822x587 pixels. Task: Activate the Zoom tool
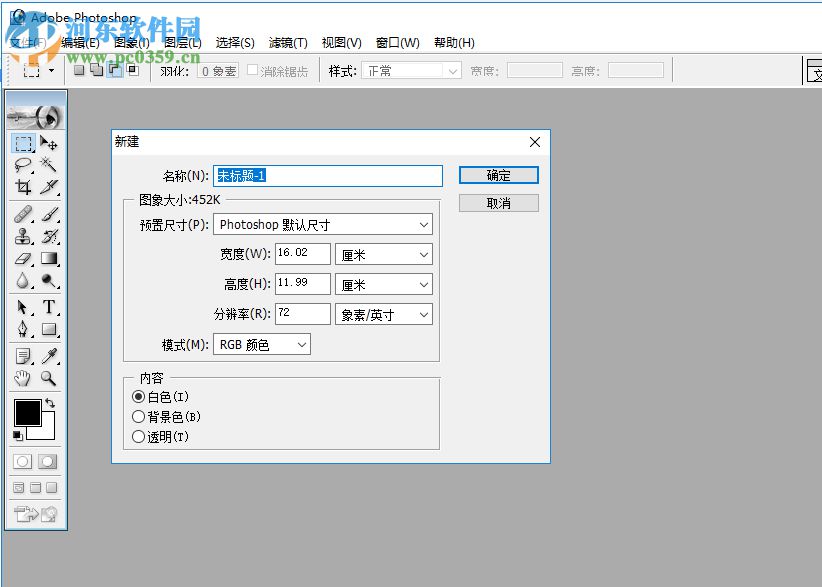[50, 379]
